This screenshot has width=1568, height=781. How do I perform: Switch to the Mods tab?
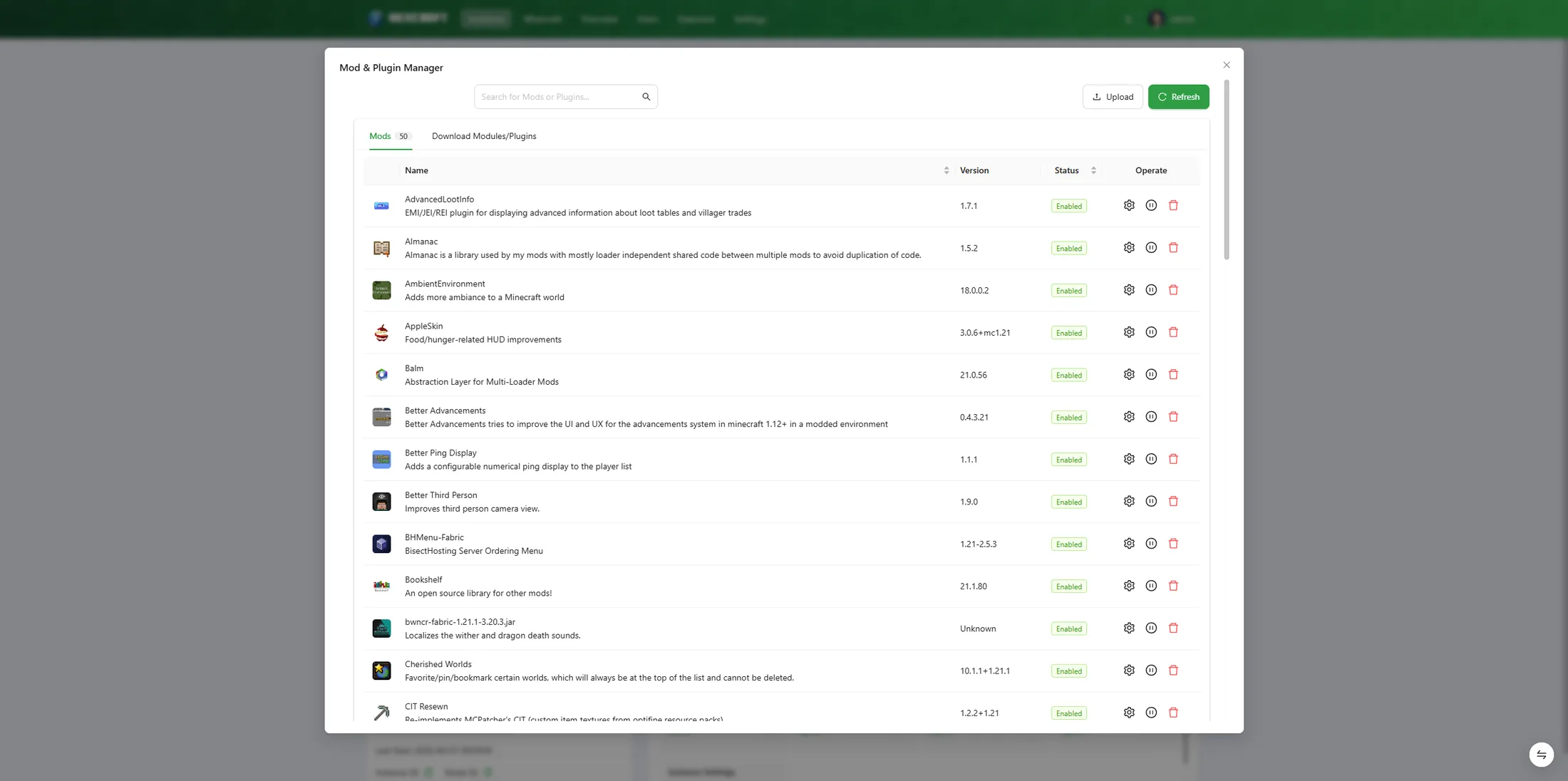[x=390, y=136]
